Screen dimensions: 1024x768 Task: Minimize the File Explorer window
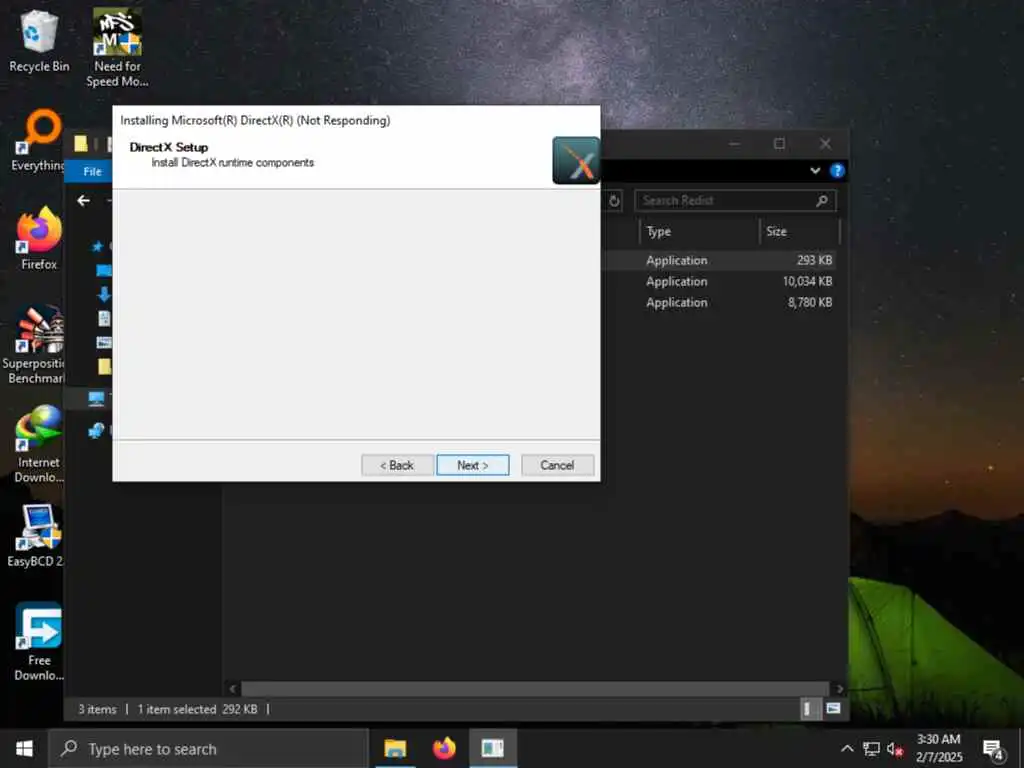click(x=734, y=144)
